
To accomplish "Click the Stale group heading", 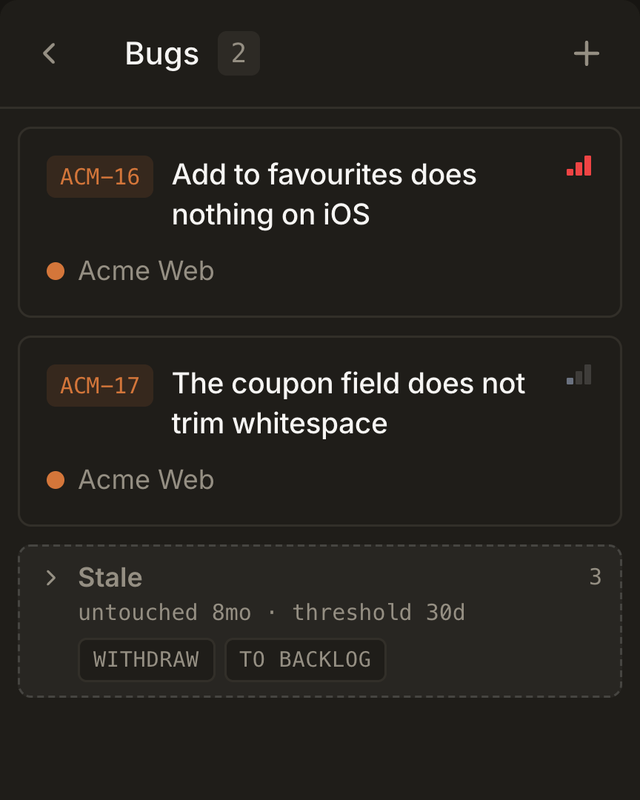I will coord(110,578).
